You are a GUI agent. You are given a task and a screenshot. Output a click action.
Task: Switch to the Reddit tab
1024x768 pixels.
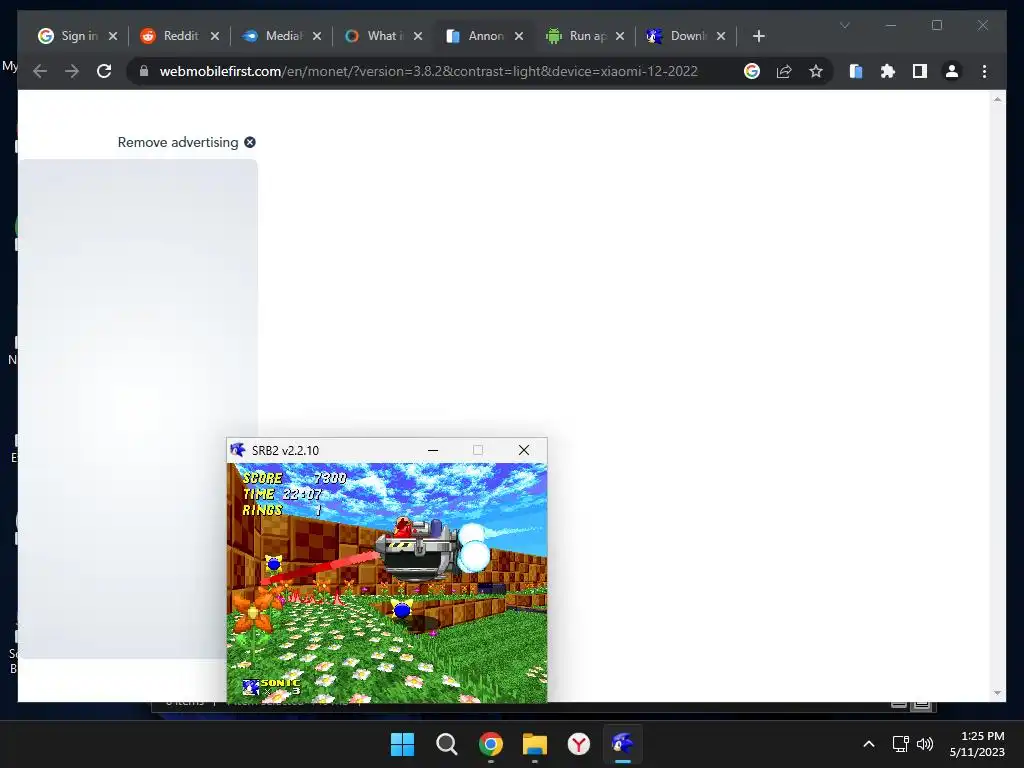(x=170, y=36)
